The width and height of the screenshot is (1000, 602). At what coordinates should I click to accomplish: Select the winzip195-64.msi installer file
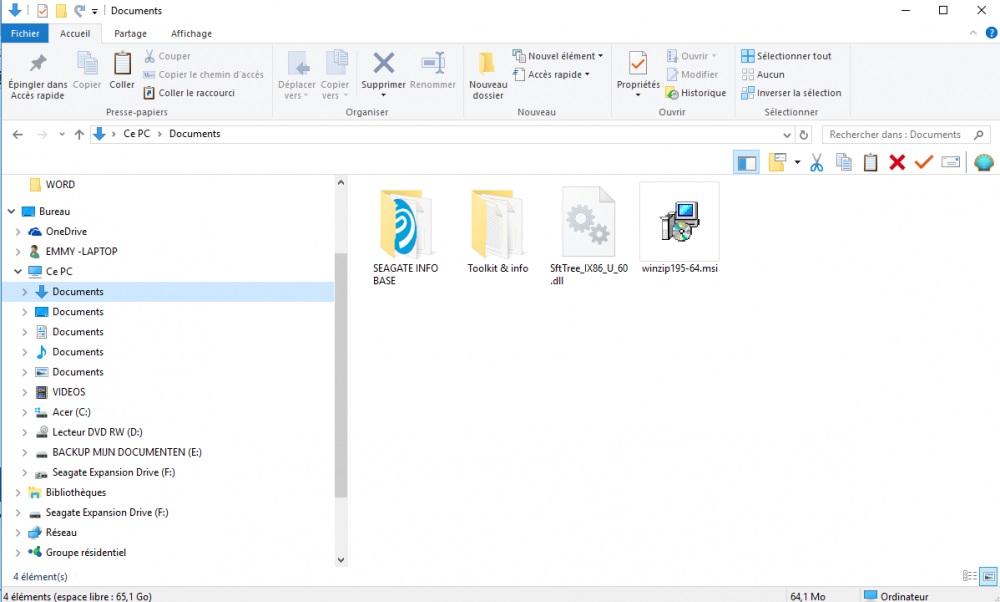pos(679,230)
